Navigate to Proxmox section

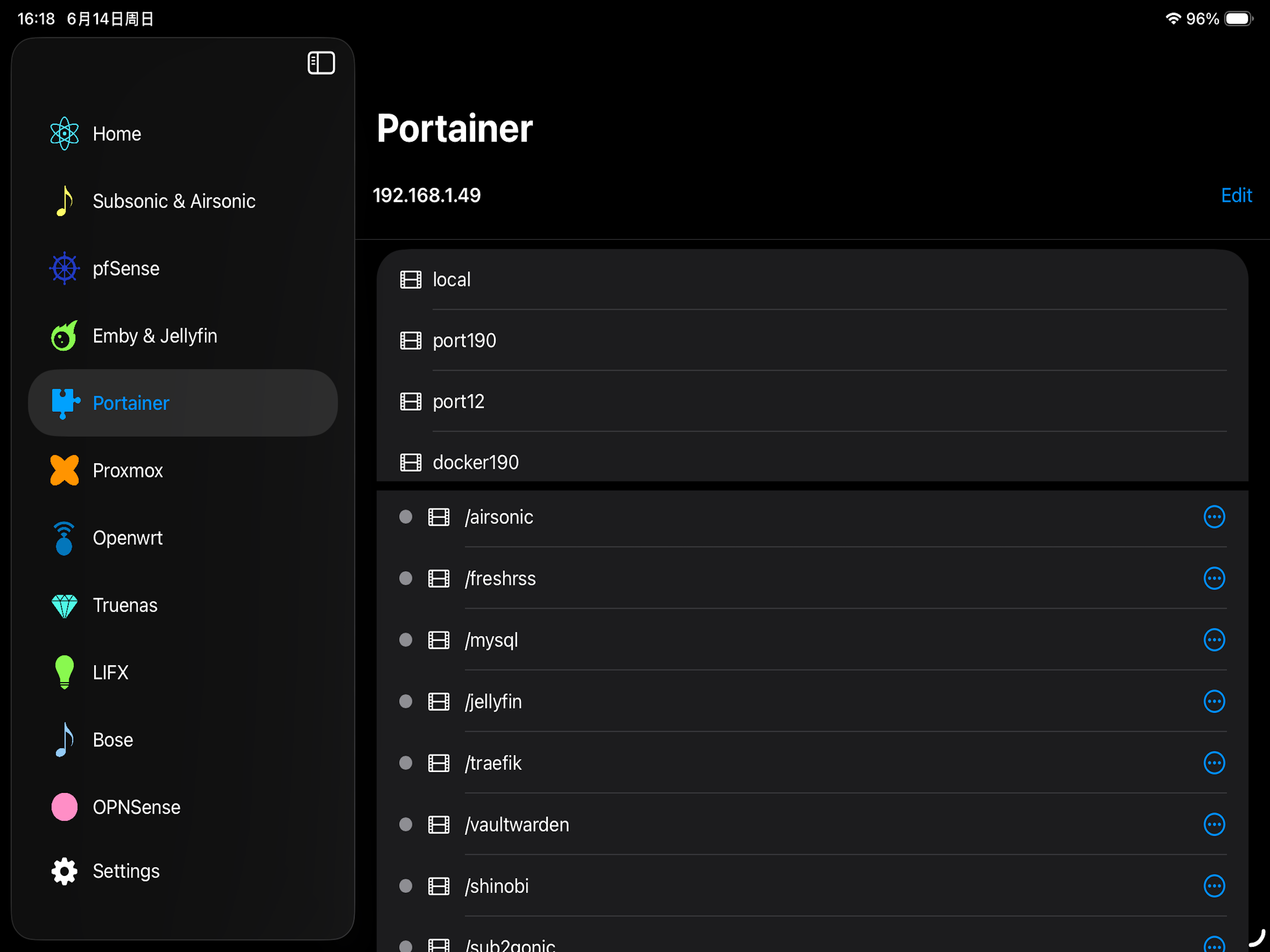click(x=183, y=470)
